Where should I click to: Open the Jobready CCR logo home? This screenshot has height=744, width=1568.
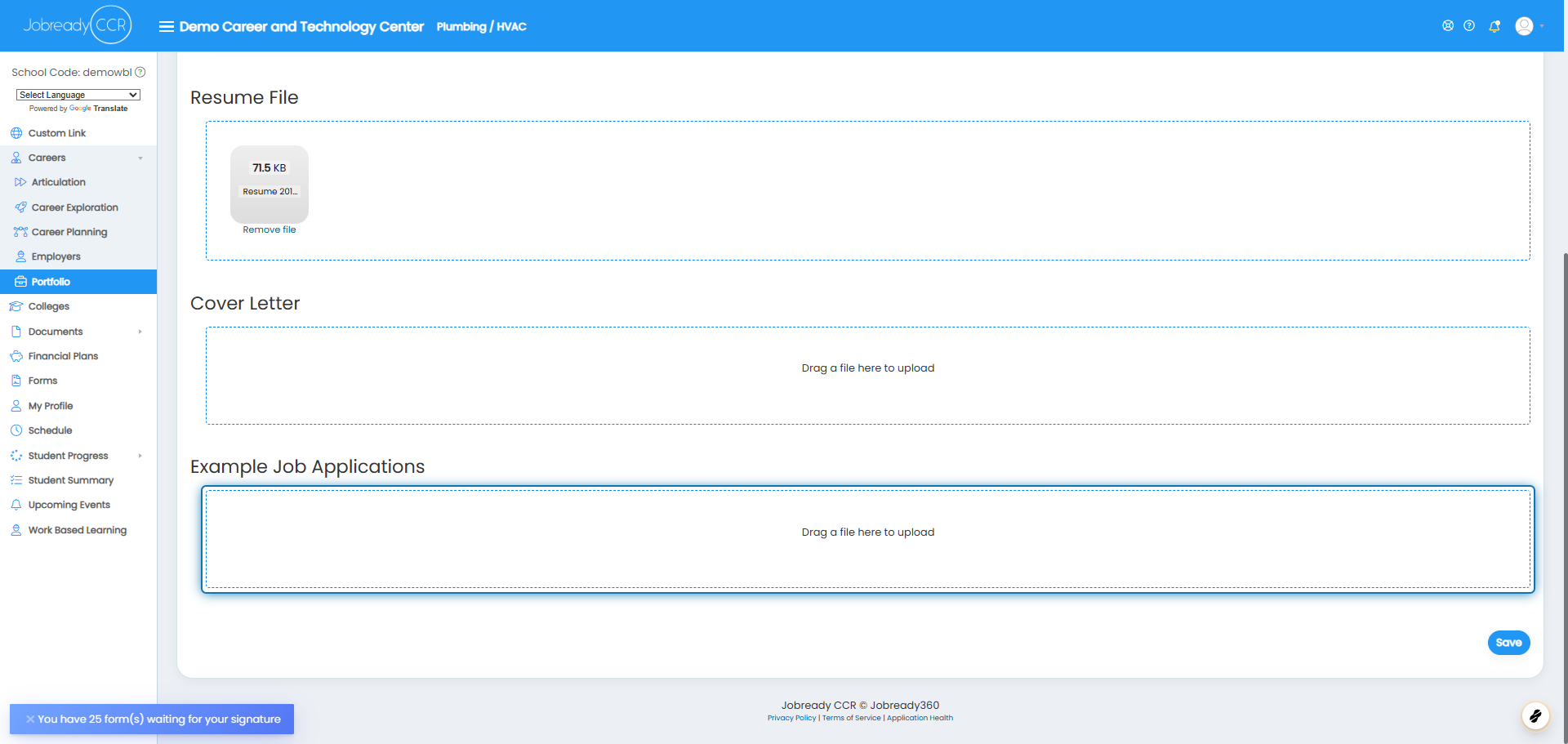click(x=78, y=25)
